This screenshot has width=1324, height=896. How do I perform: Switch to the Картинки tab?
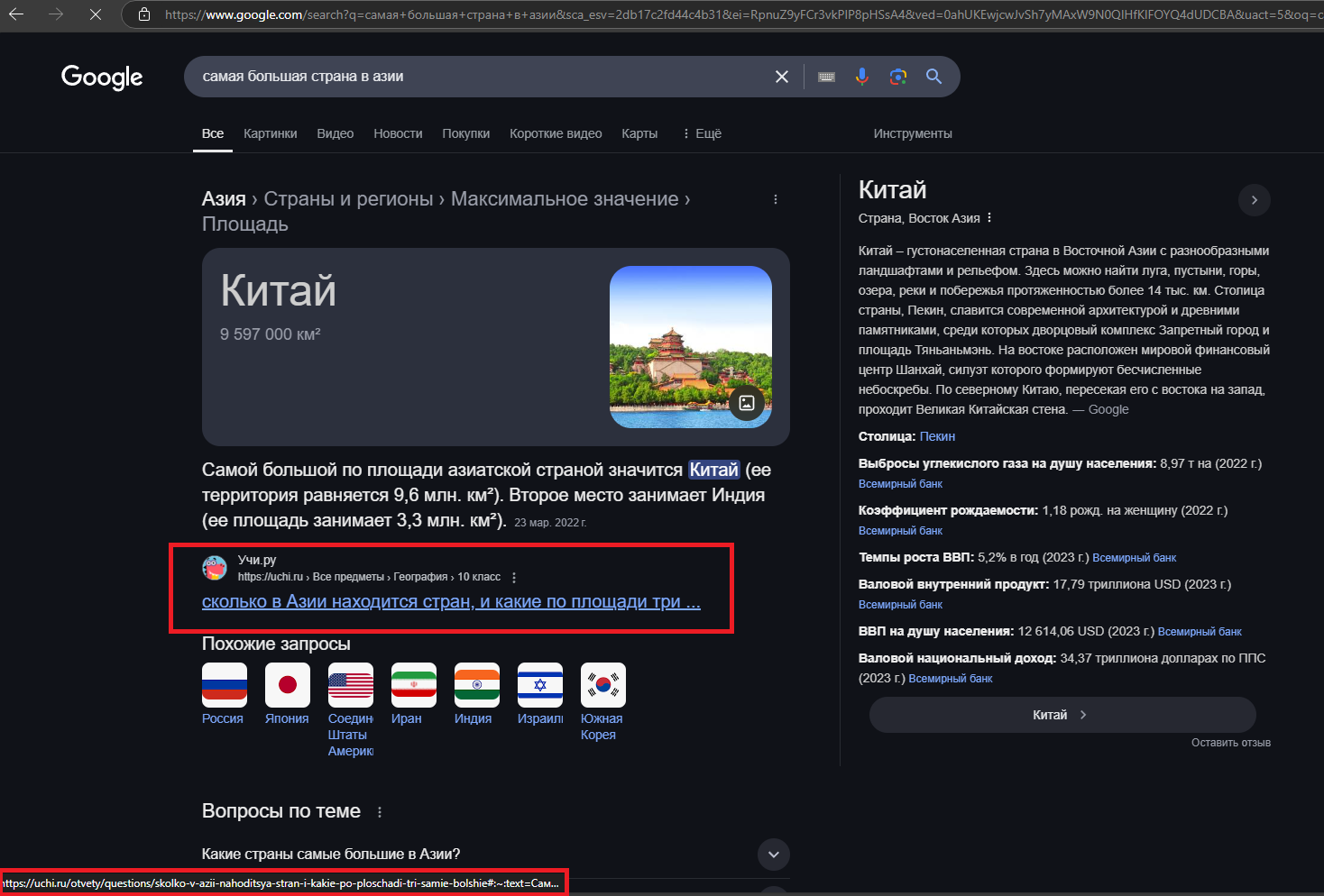[270, 133]
